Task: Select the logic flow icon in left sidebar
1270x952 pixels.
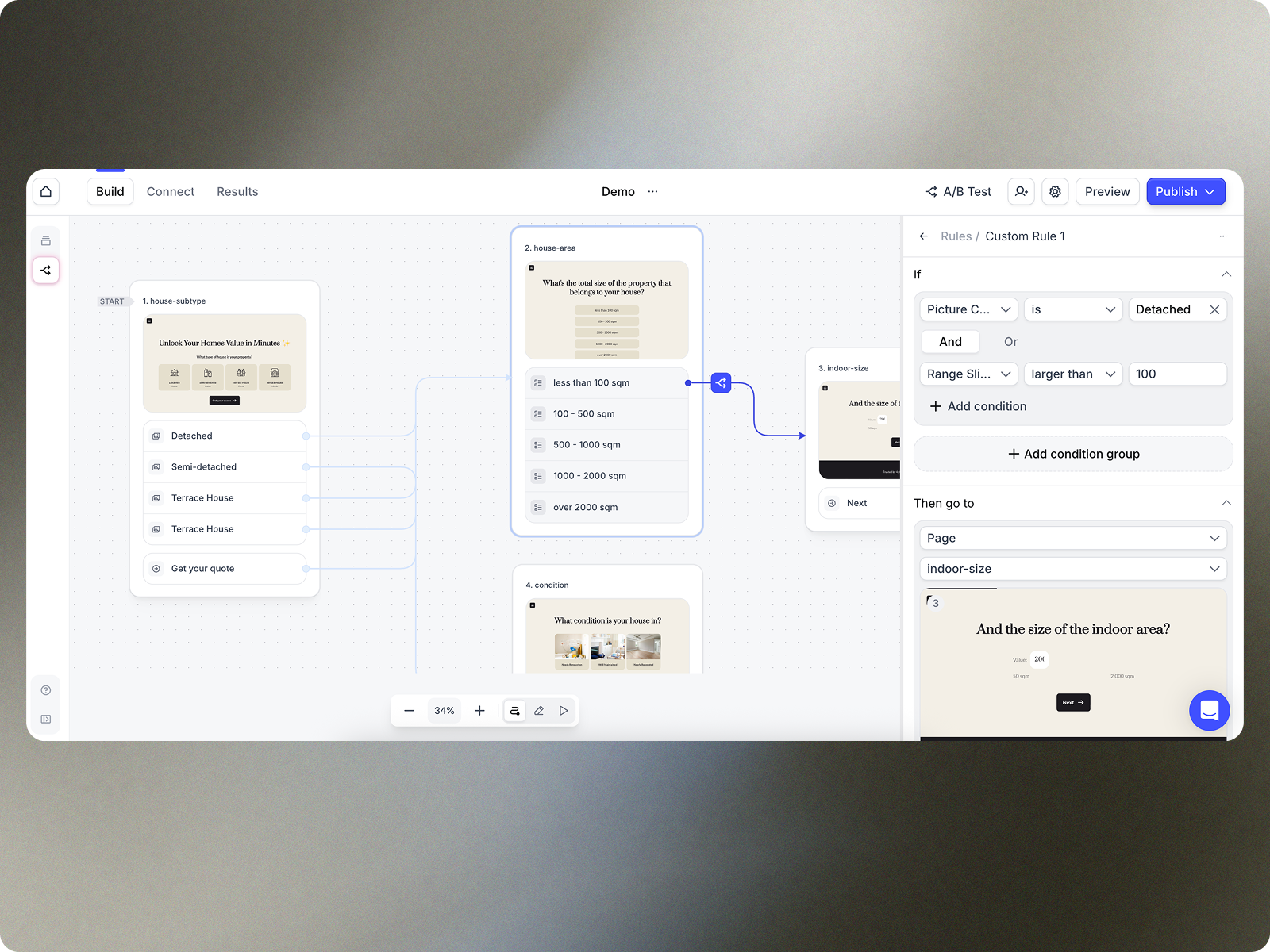Action: [46, 271]
